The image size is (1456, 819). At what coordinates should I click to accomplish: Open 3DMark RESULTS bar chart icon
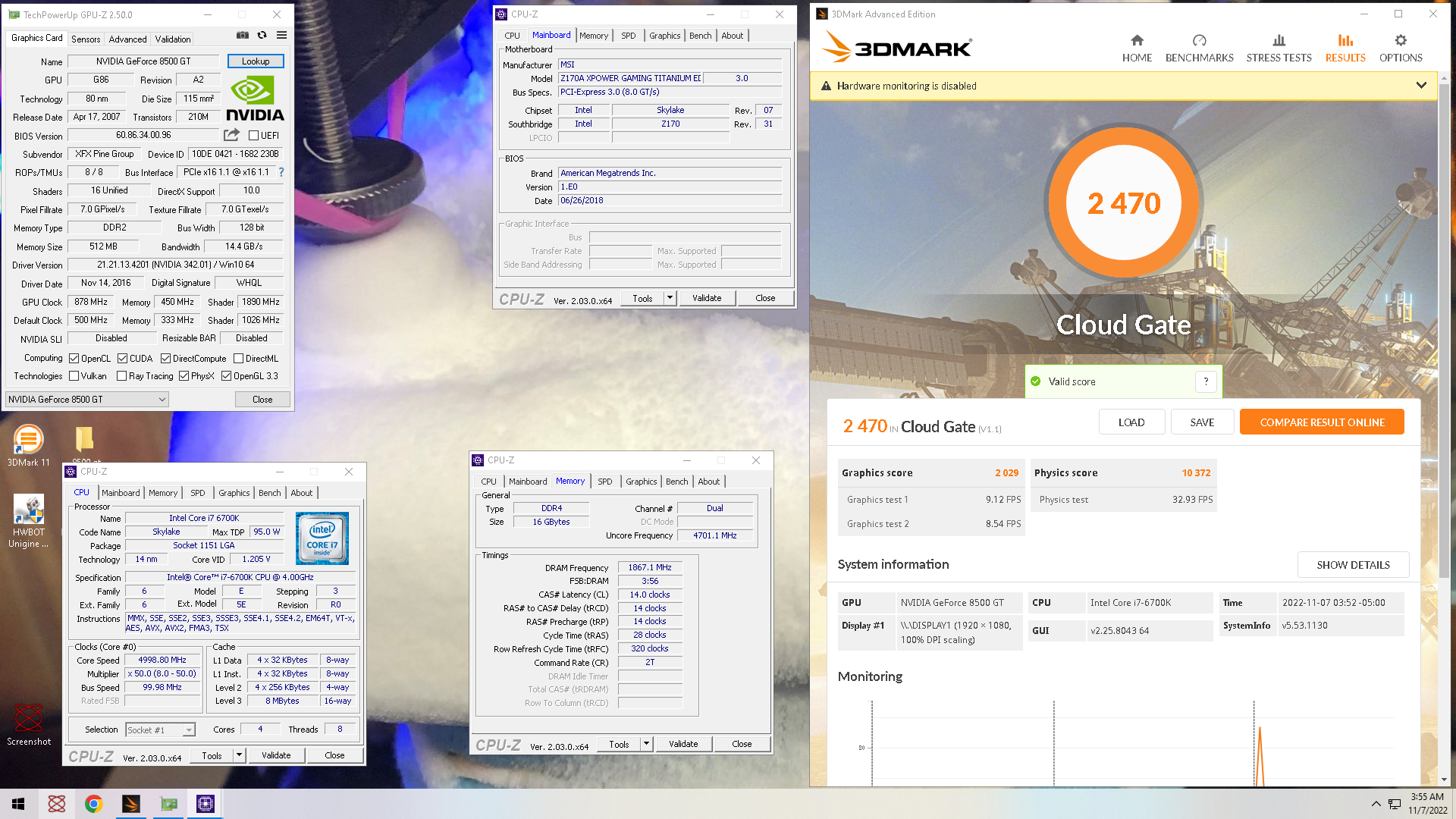tap(1345, 40)
